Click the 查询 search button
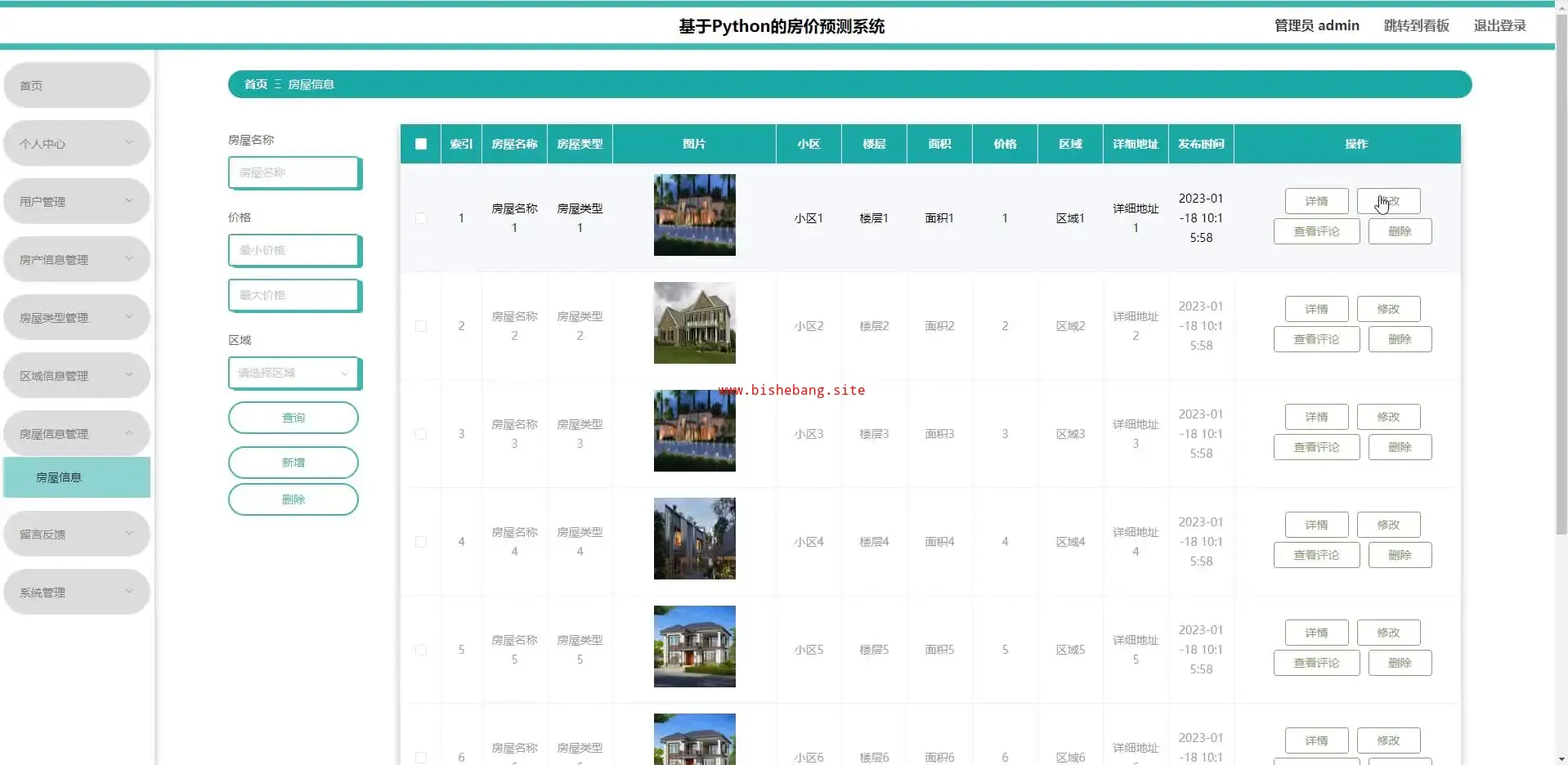The image size is (1568, 765). click(x=293, y=418)
